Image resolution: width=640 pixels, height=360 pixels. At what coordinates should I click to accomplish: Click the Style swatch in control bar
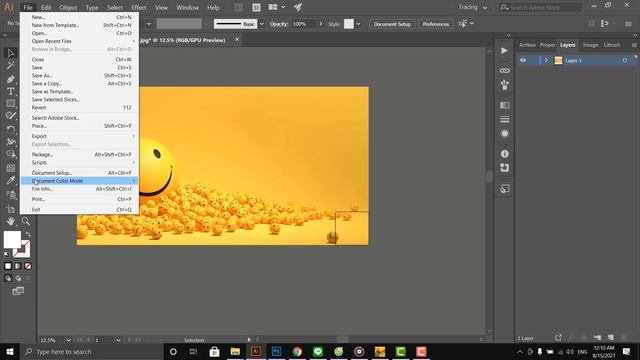click(x=349, y=24)
